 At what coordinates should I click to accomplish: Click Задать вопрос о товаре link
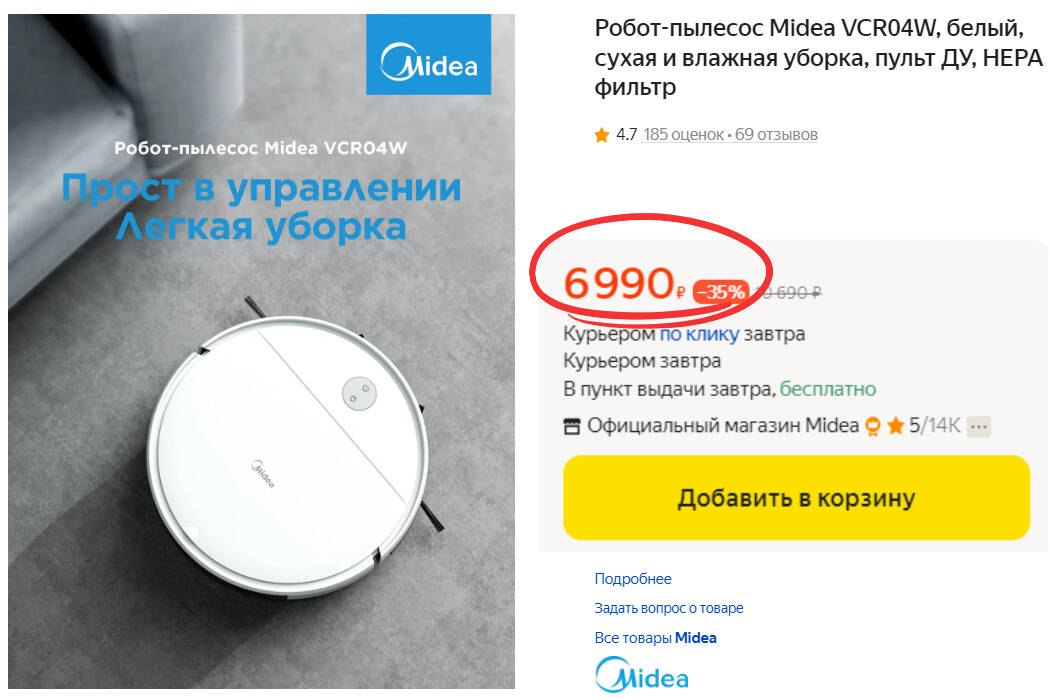(669, 608)
